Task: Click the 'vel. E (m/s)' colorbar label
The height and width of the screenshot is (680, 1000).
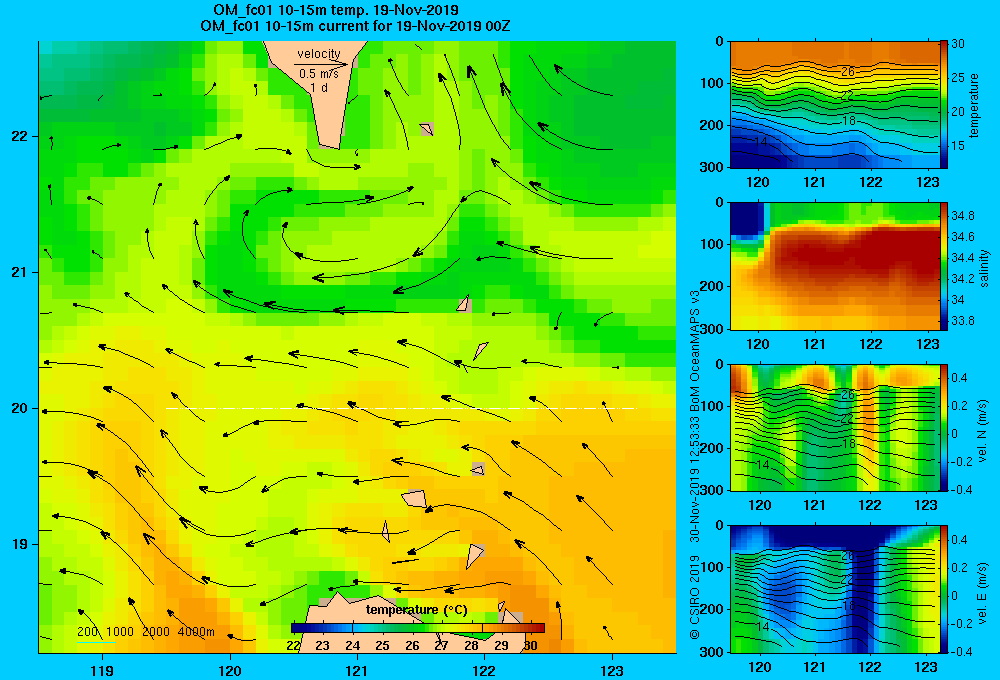Action: 983,592
